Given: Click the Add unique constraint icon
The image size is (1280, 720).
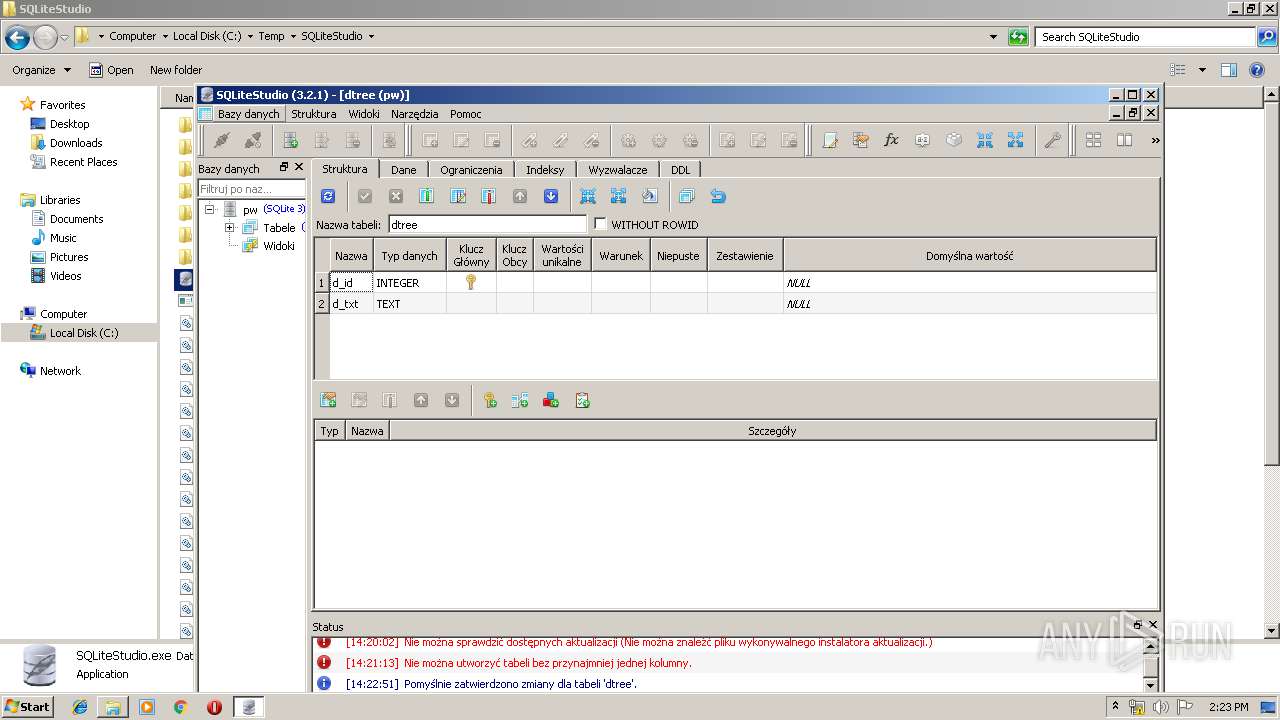Looking at the screenshot, I should pos(551,400).
